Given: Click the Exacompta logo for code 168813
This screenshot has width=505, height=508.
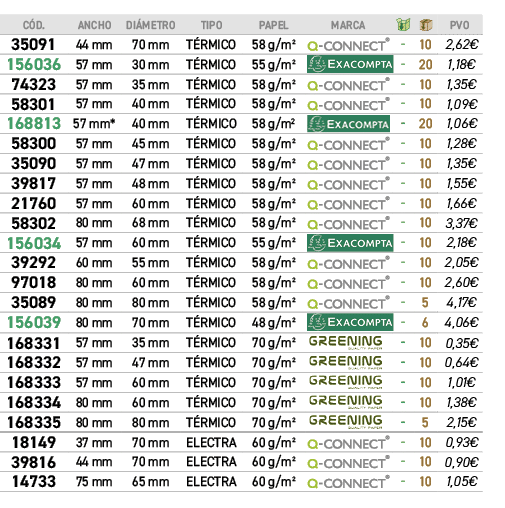Looking at the screenshot, I should coord(348,124).
